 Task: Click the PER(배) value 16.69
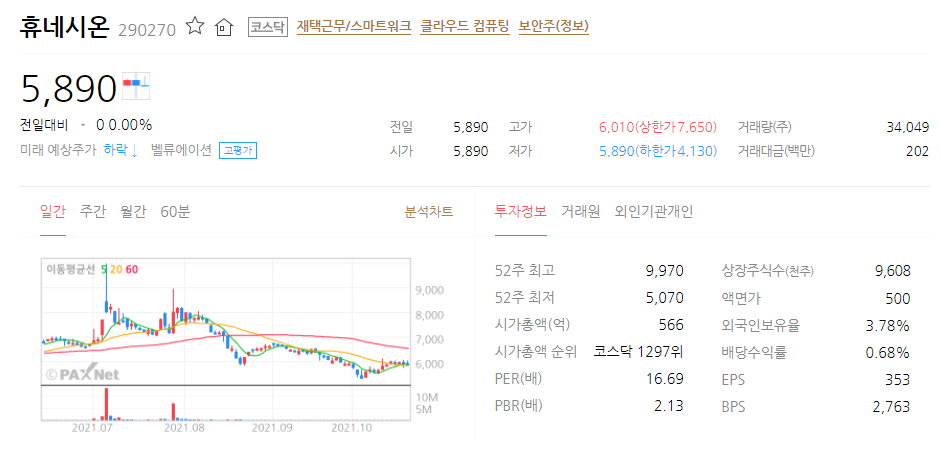coord(666,379)
